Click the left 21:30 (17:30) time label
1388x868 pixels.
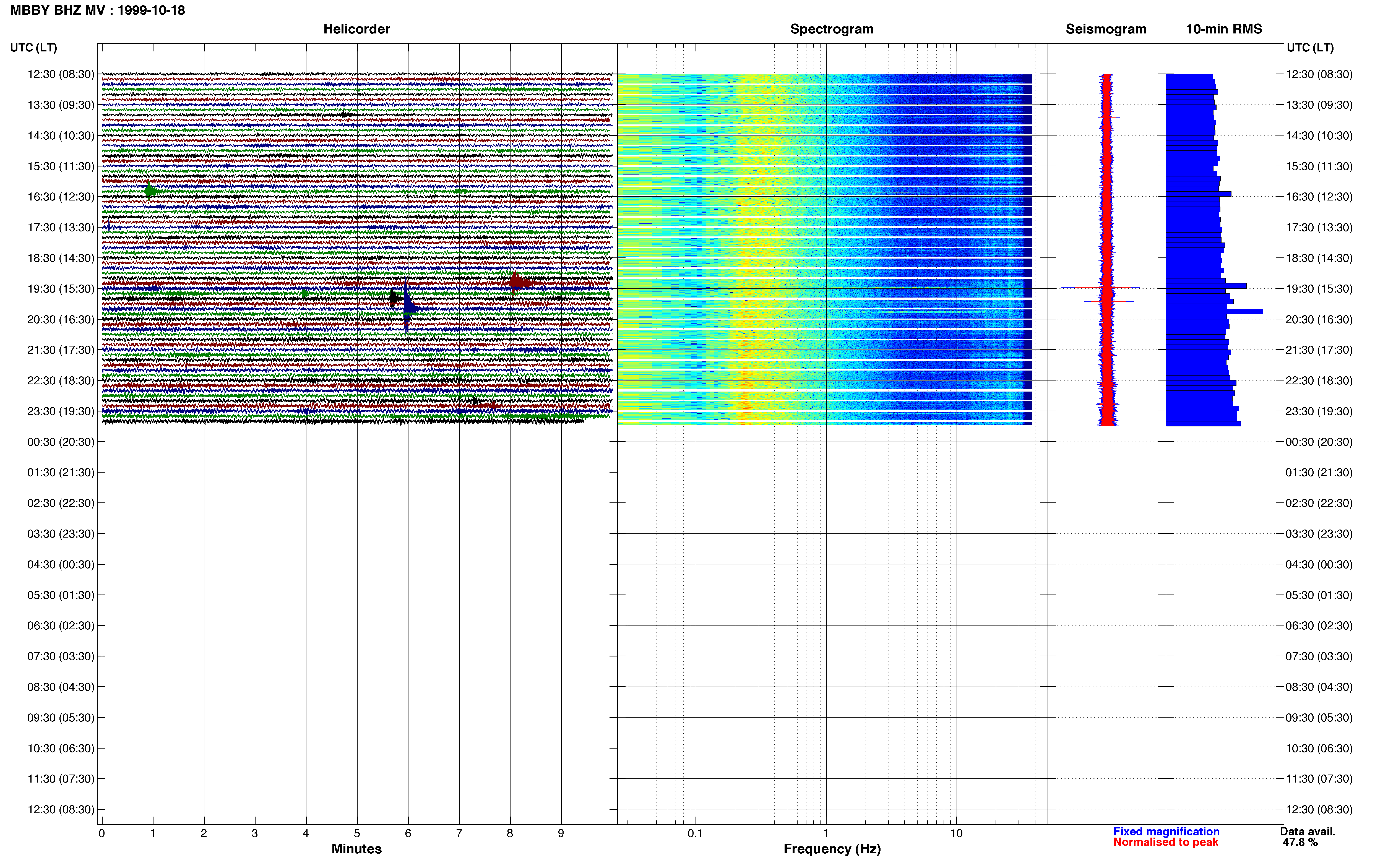[x=61, y=350]
